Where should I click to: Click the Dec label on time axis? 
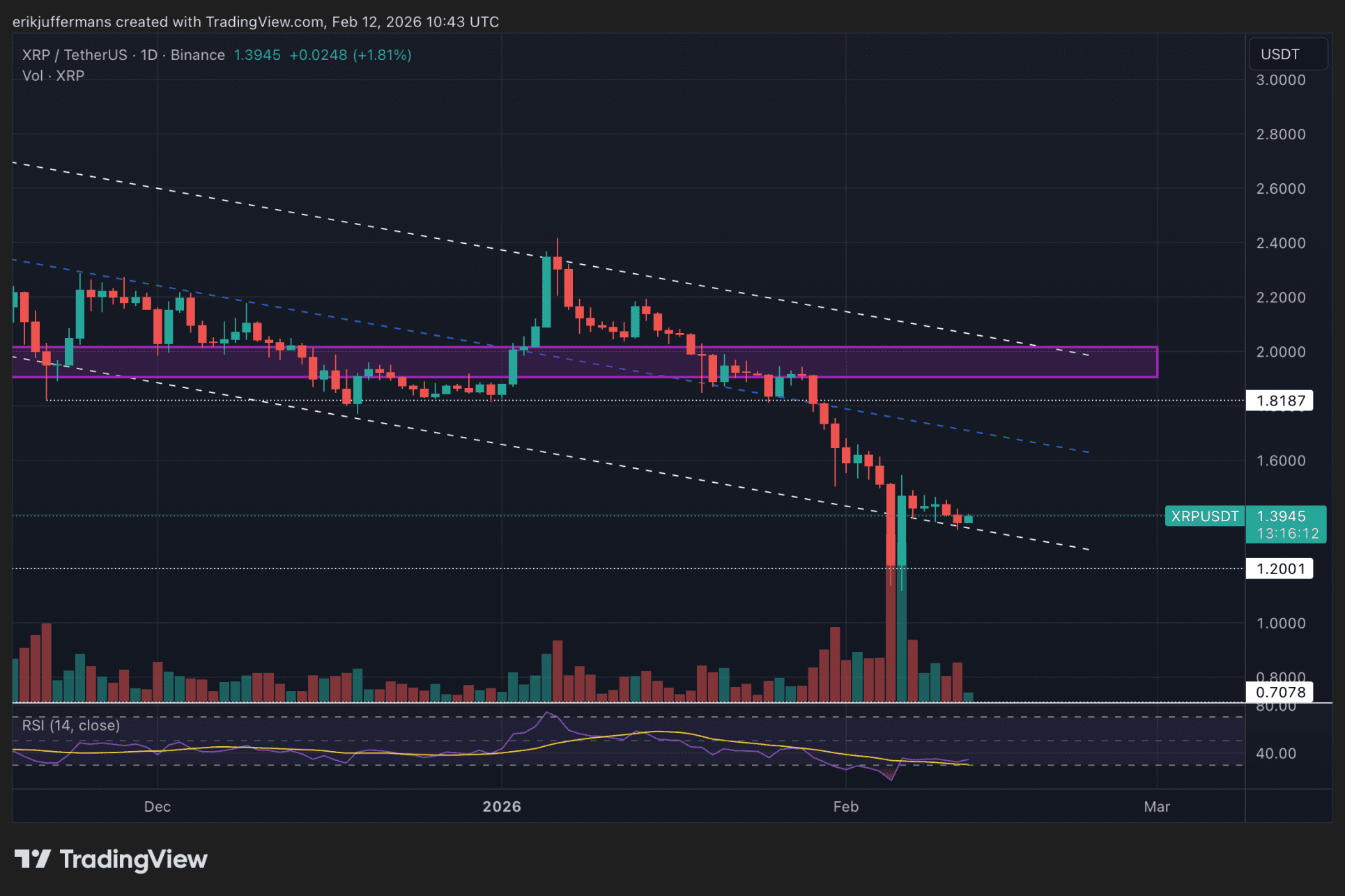(157, 806)
